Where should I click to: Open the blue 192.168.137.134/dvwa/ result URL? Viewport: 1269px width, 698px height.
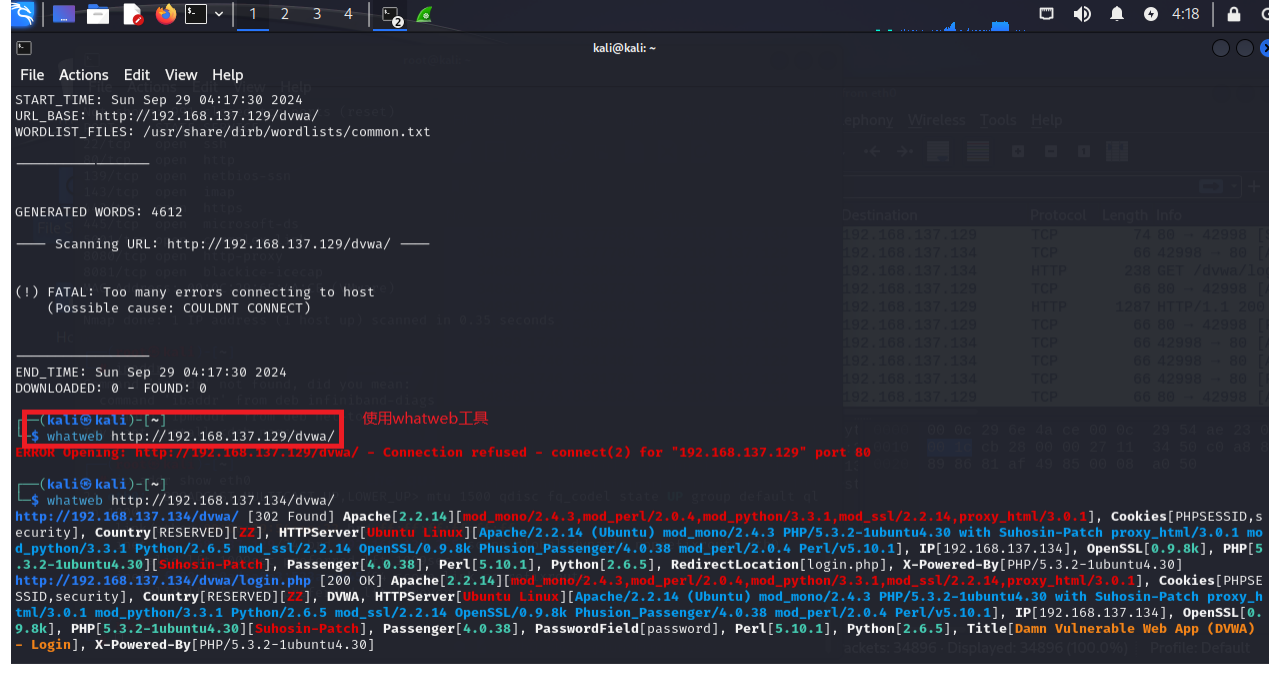click(x=127, y=516)
